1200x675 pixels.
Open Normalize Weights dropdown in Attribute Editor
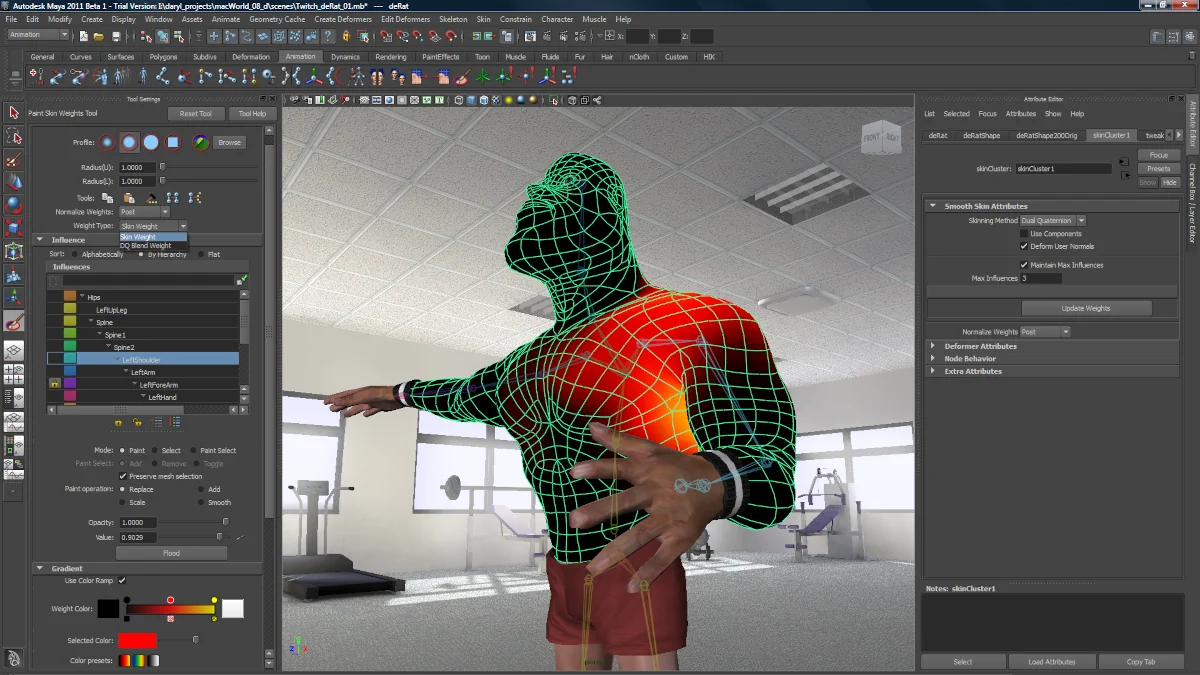point(1045,332)
